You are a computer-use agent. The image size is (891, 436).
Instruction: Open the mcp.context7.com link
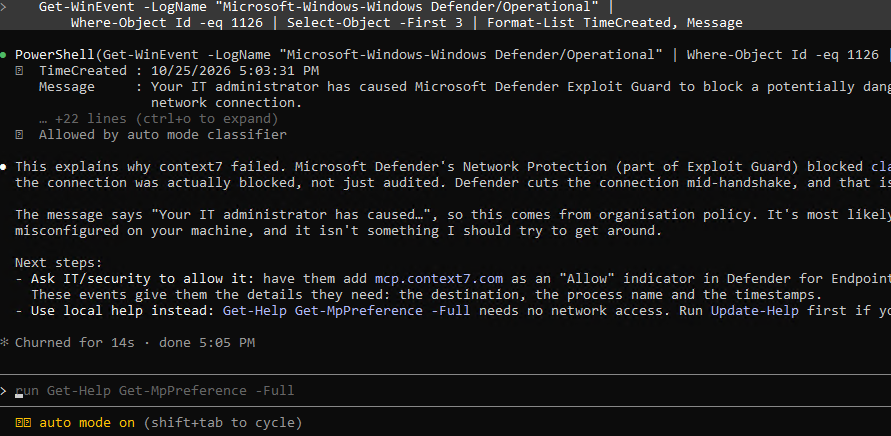(439, 279)
